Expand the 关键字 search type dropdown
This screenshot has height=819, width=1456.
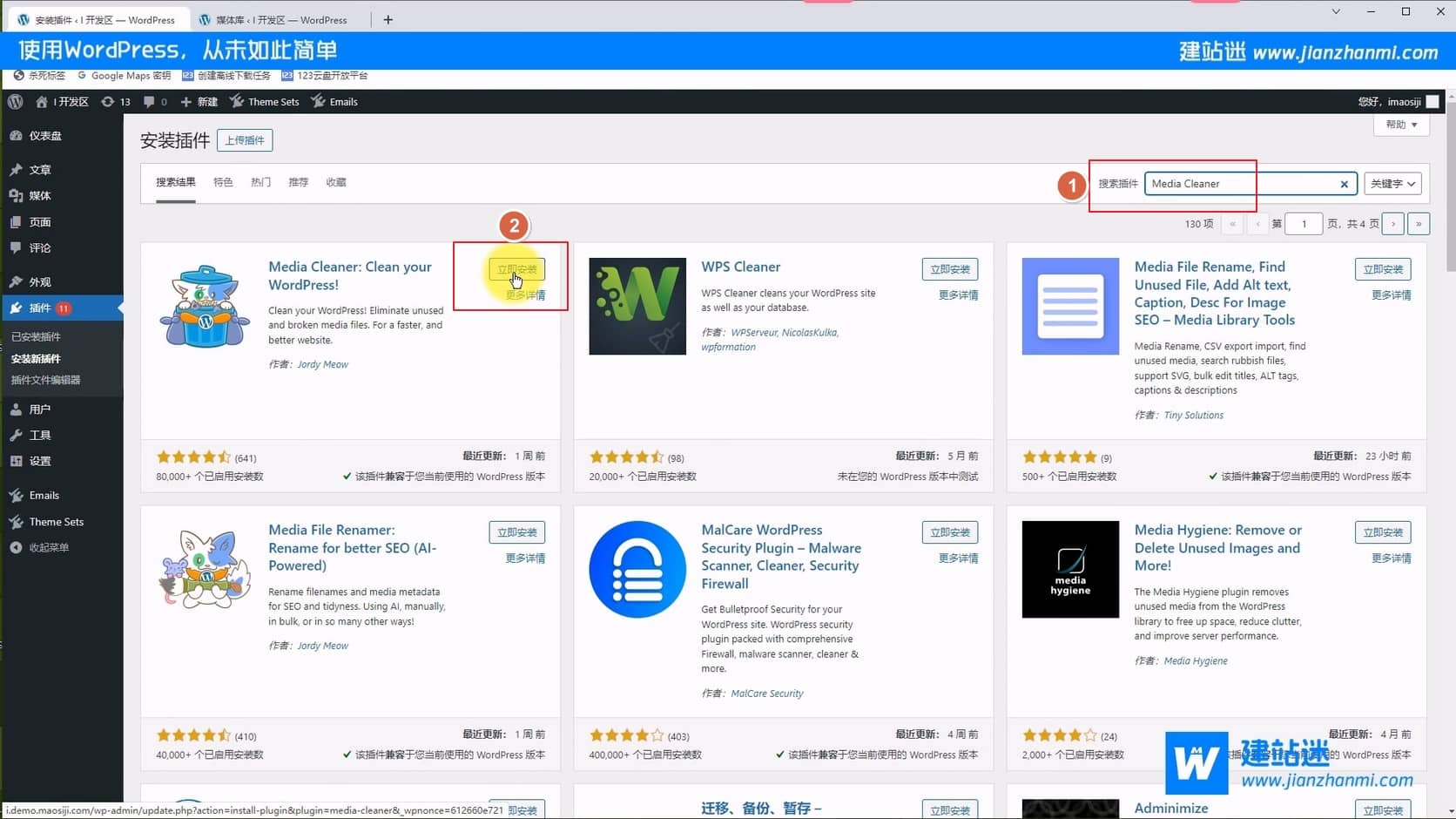coord(1392,184)
